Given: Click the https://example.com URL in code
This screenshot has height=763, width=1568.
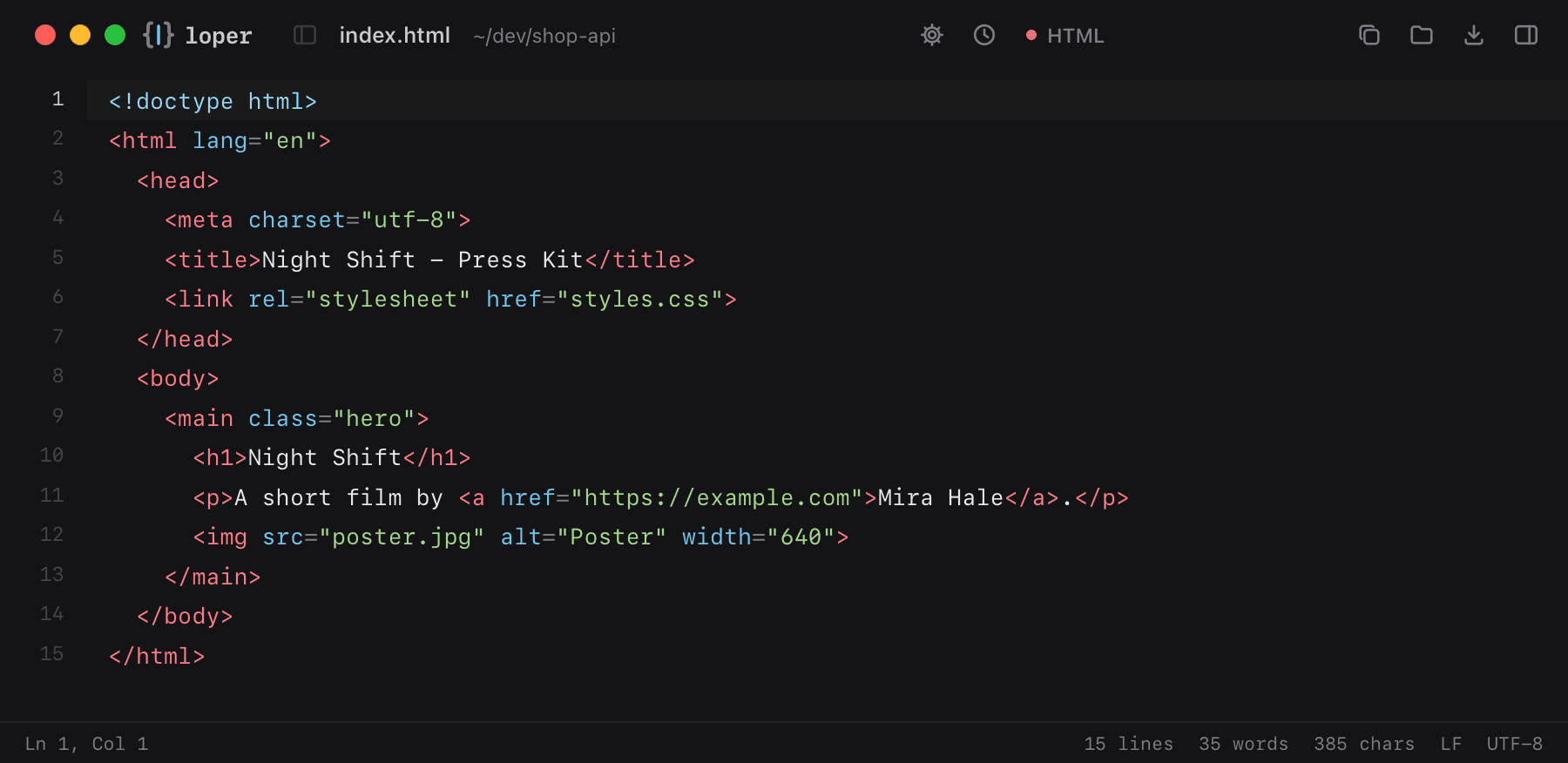Looking at the screenshot, I should click(x=717, y=497).
